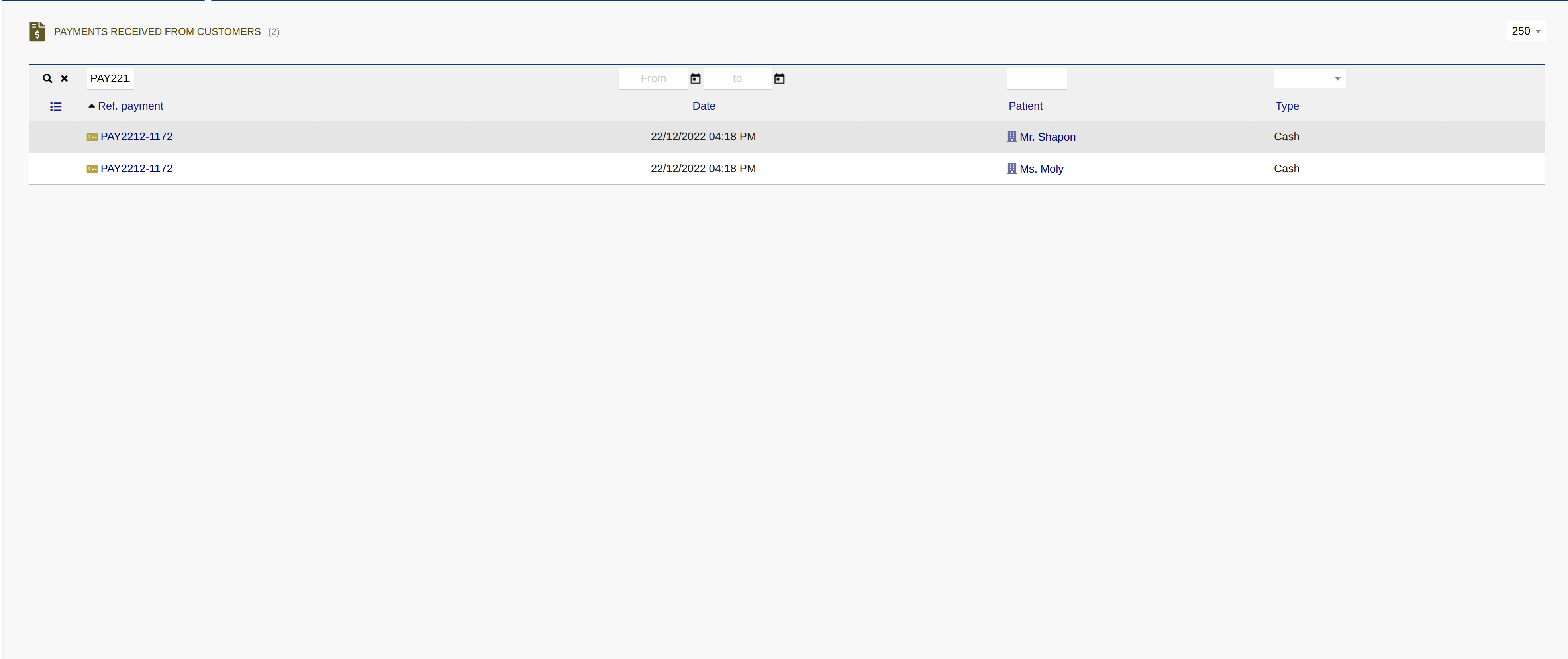This screenshot has width=1568, height=659.
Task: Click the building icon next to Mr. Shapon
Action: point(1011,136)
